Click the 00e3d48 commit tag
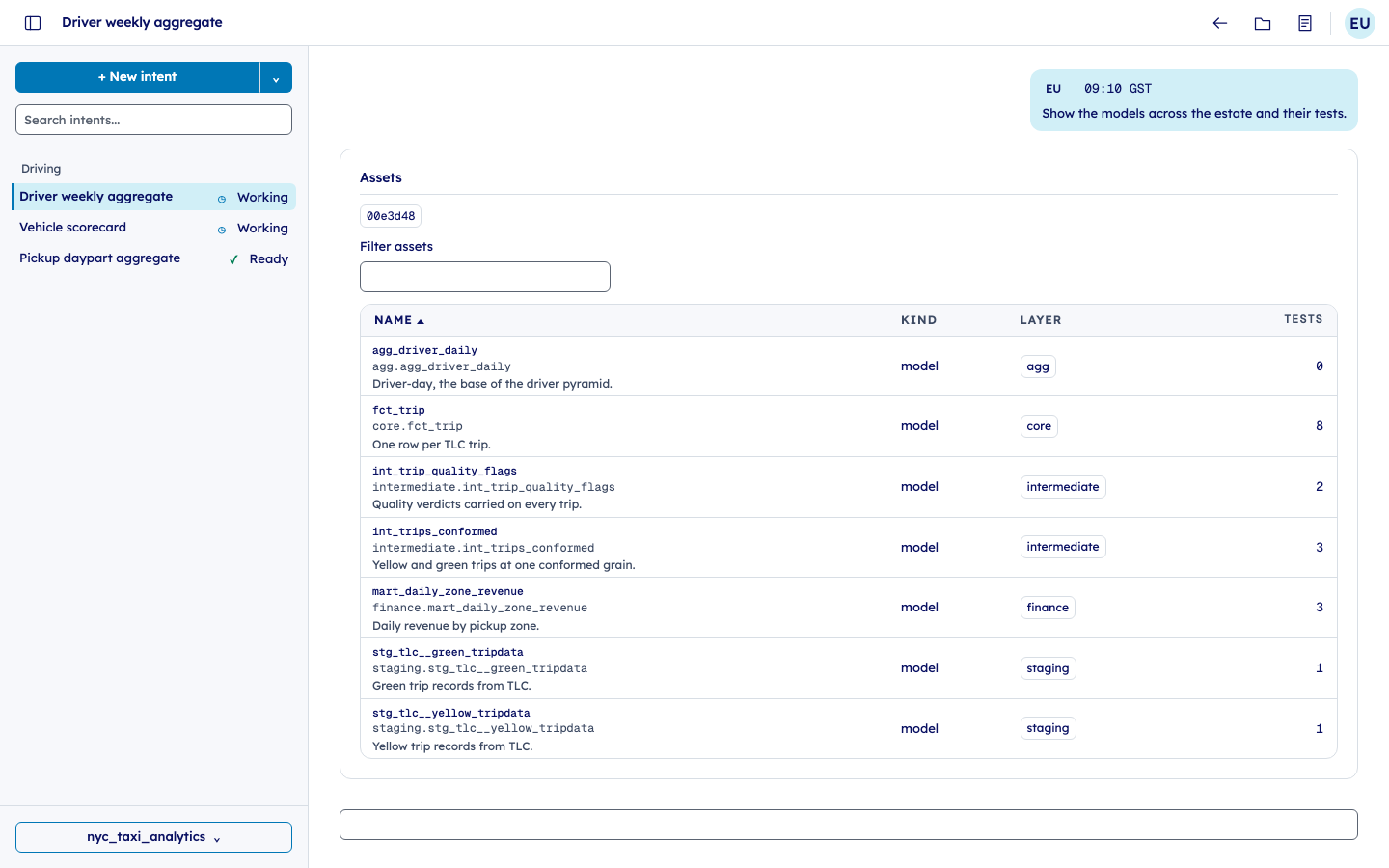The height and width of the screenshot is (868, 1389). point(391,216)
